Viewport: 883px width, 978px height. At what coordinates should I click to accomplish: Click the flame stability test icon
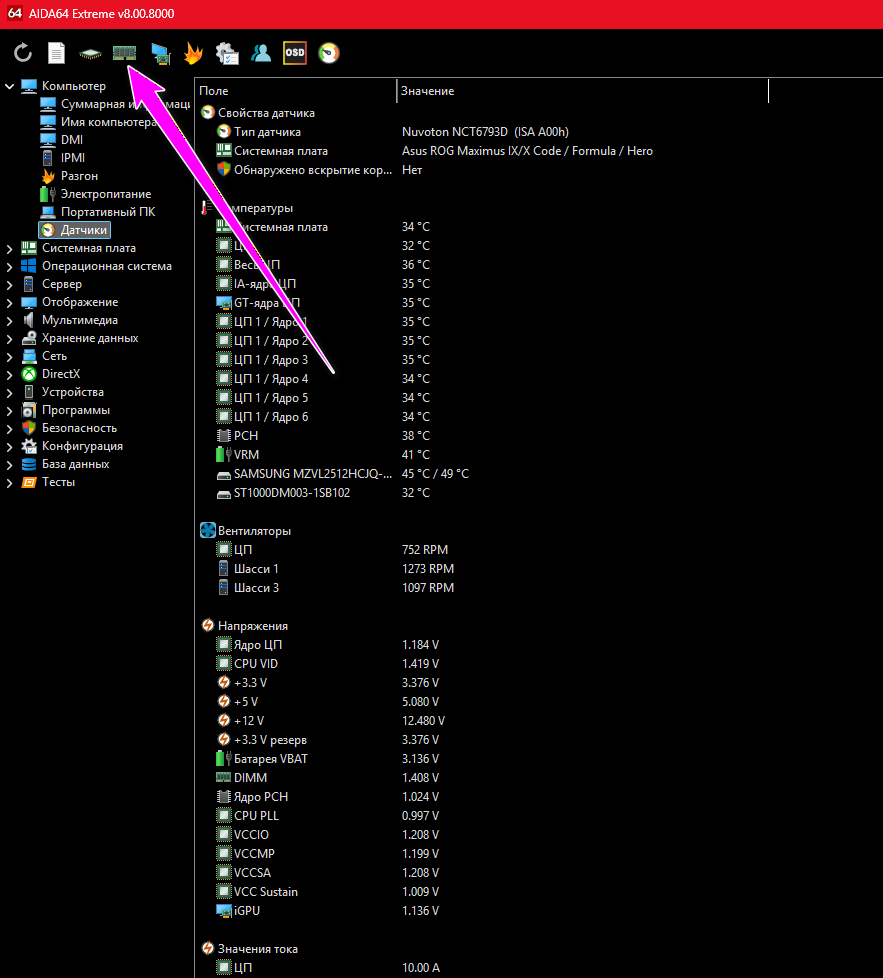(193, 53)
